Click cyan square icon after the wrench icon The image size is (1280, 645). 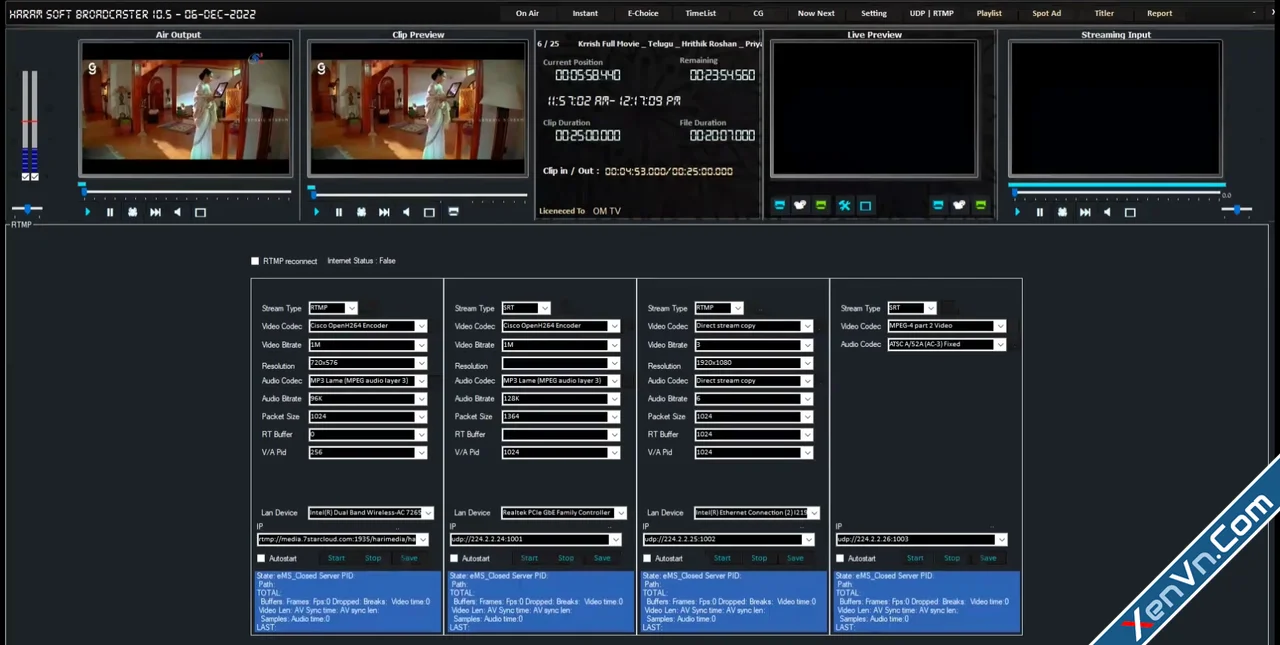pos(866,205)
